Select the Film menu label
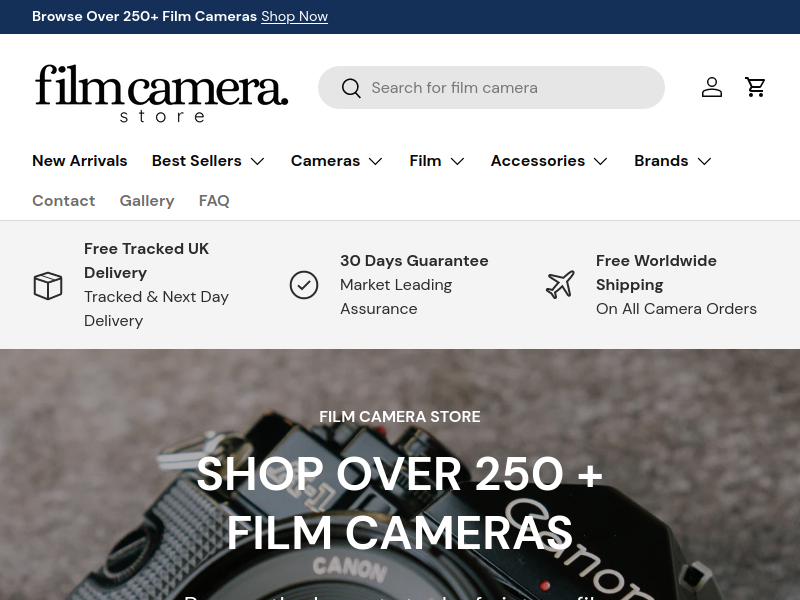 425,161
